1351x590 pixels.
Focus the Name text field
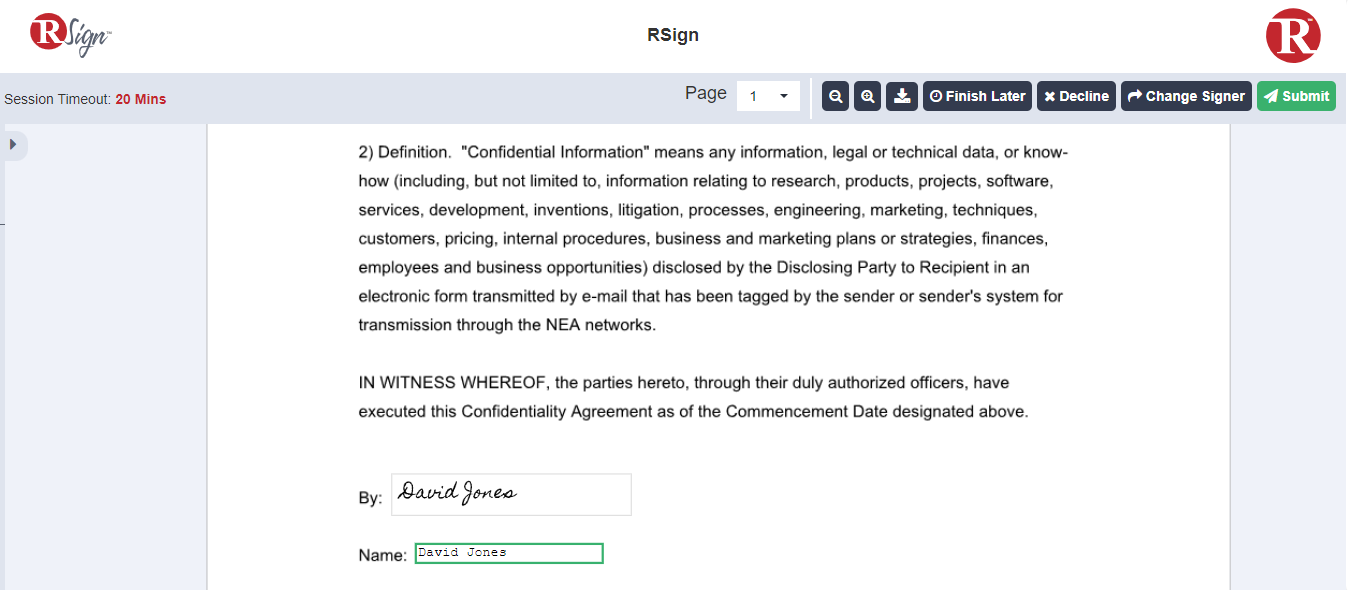(x=509, y=553)
